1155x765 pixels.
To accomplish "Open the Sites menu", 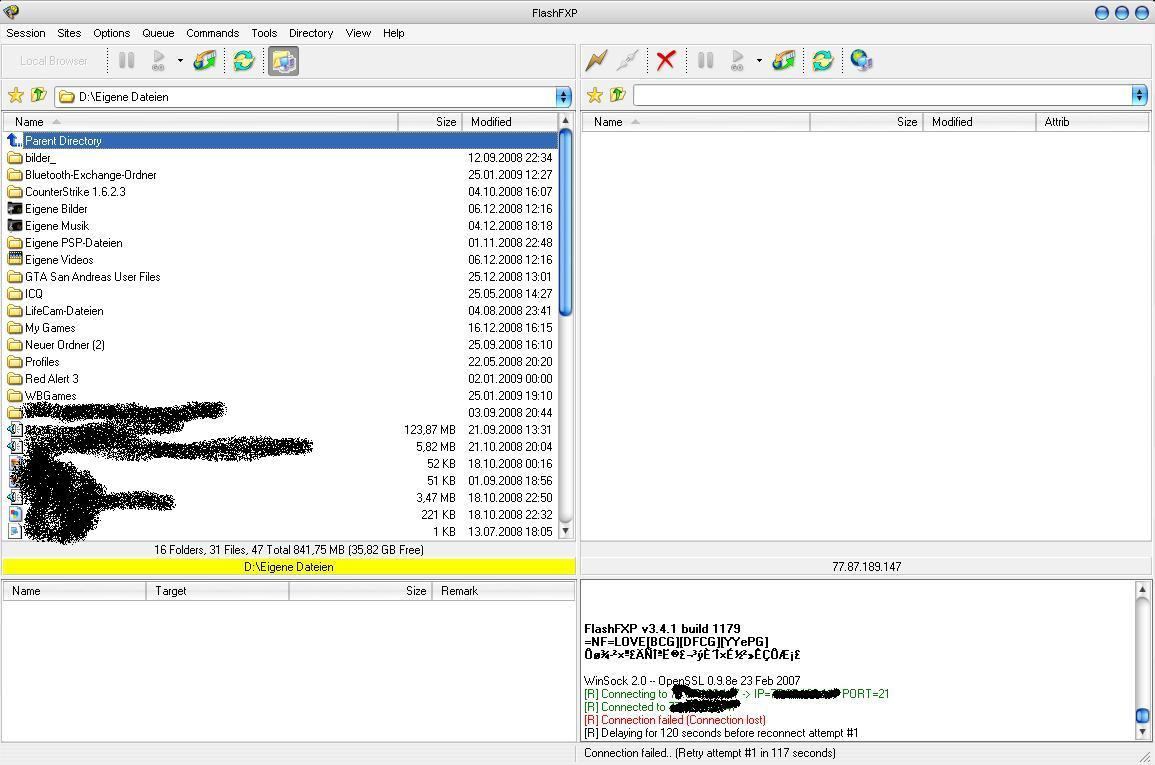I will [69, 33].
